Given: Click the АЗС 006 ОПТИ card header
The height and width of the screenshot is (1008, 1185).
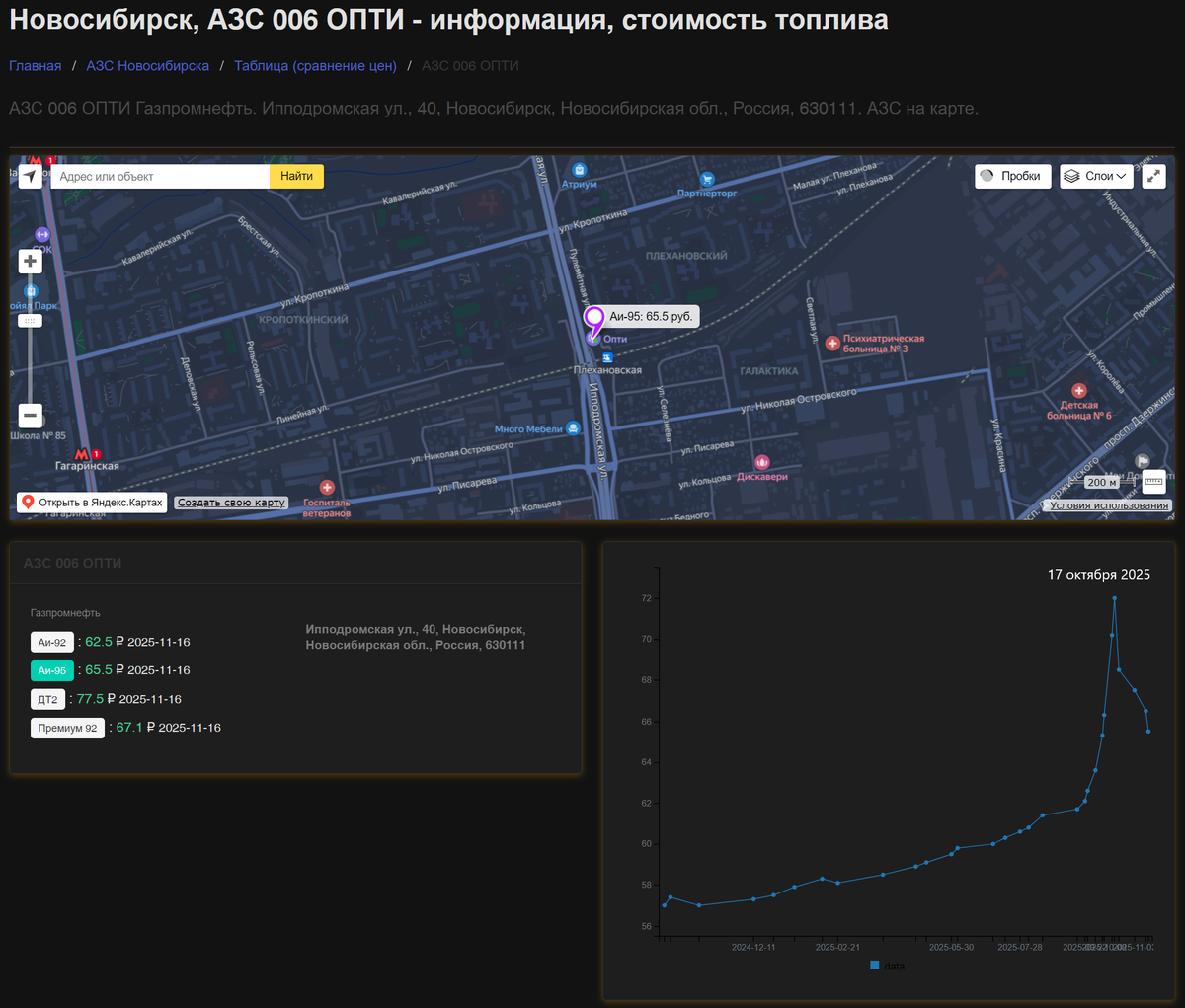Looking at the screenshot, I should 72,563.
